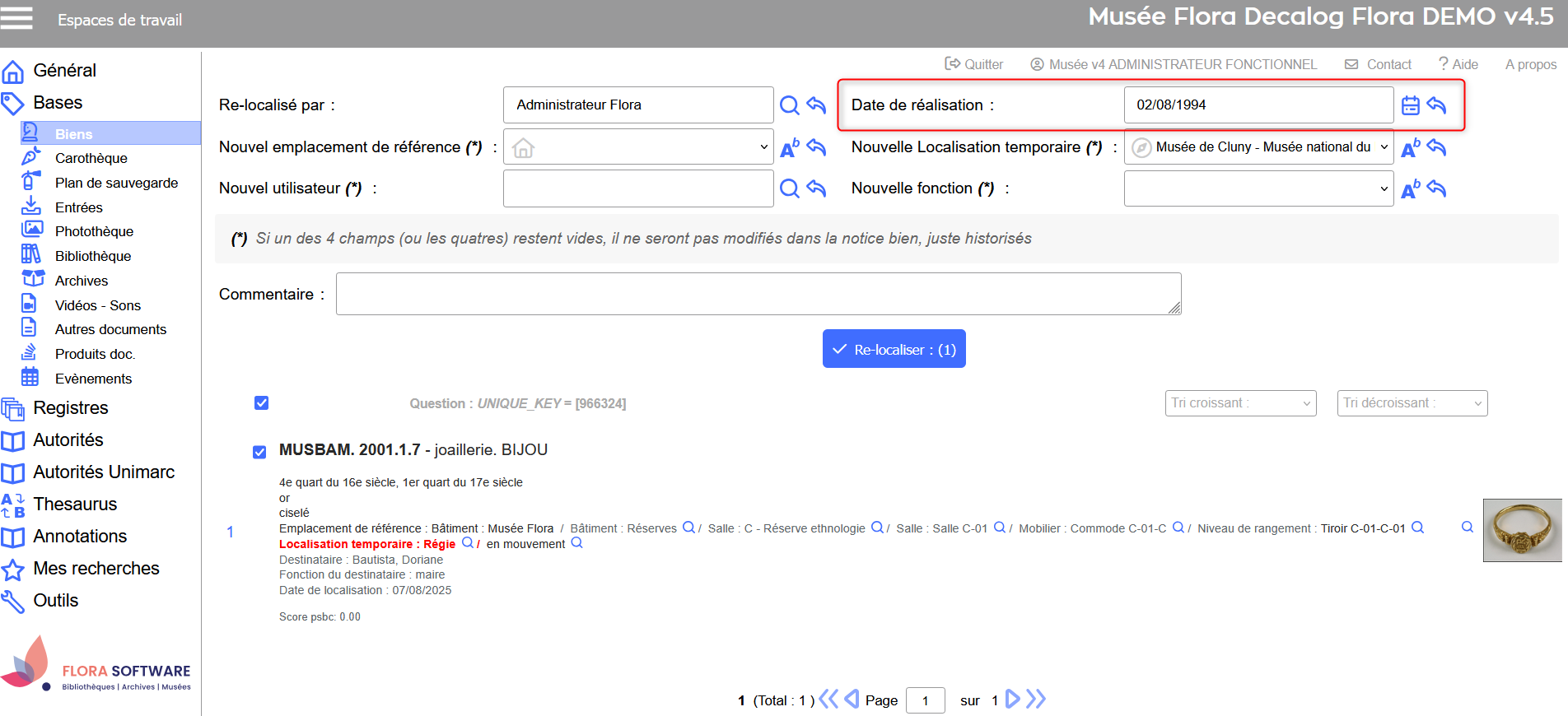This screenshot has height=716, width=1568.
Task: Open Photothèque in the sidebar
Action: coord(94,231)
